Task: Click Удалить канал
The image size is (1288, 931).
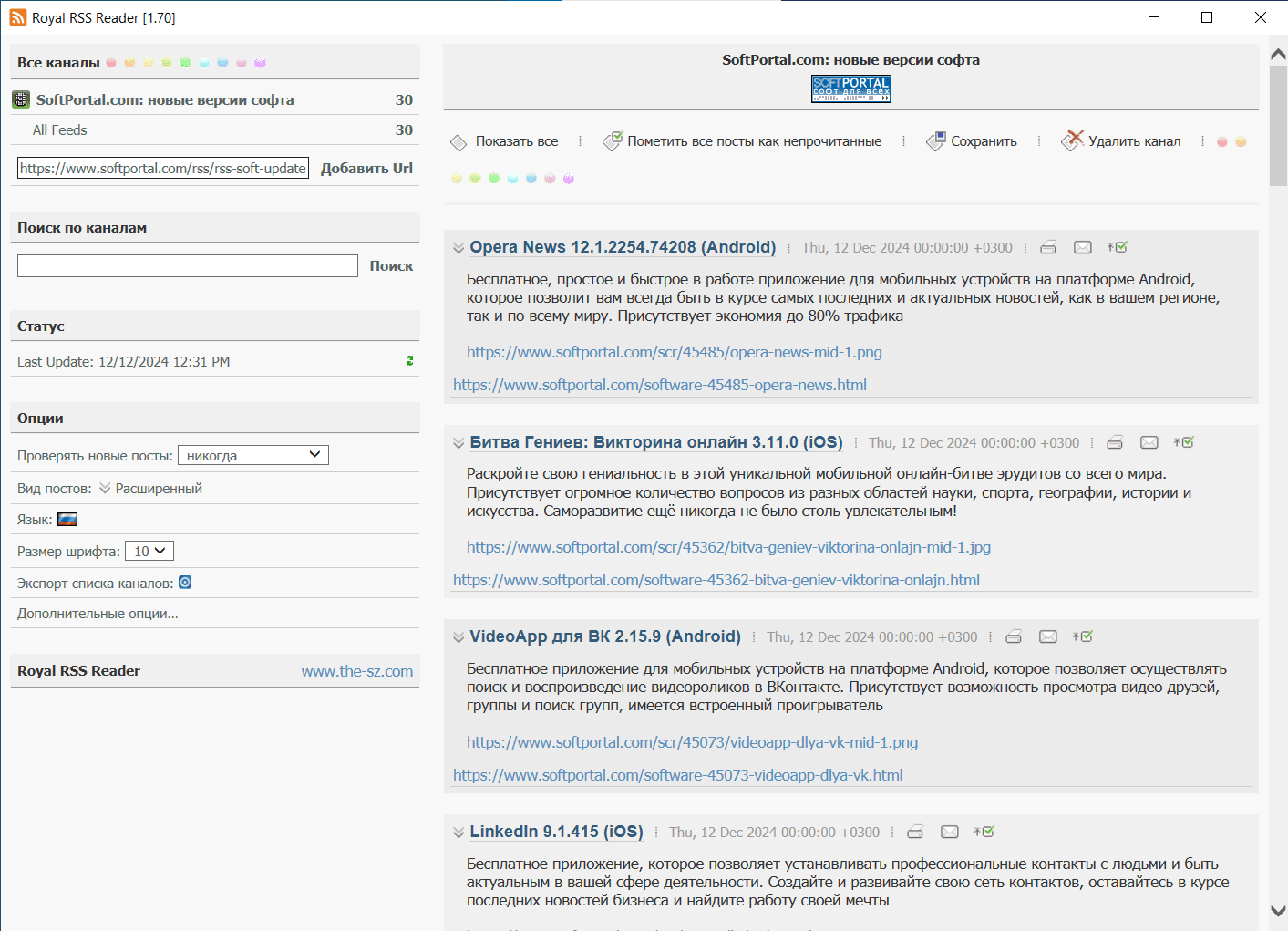Action: coord(1135,141)
